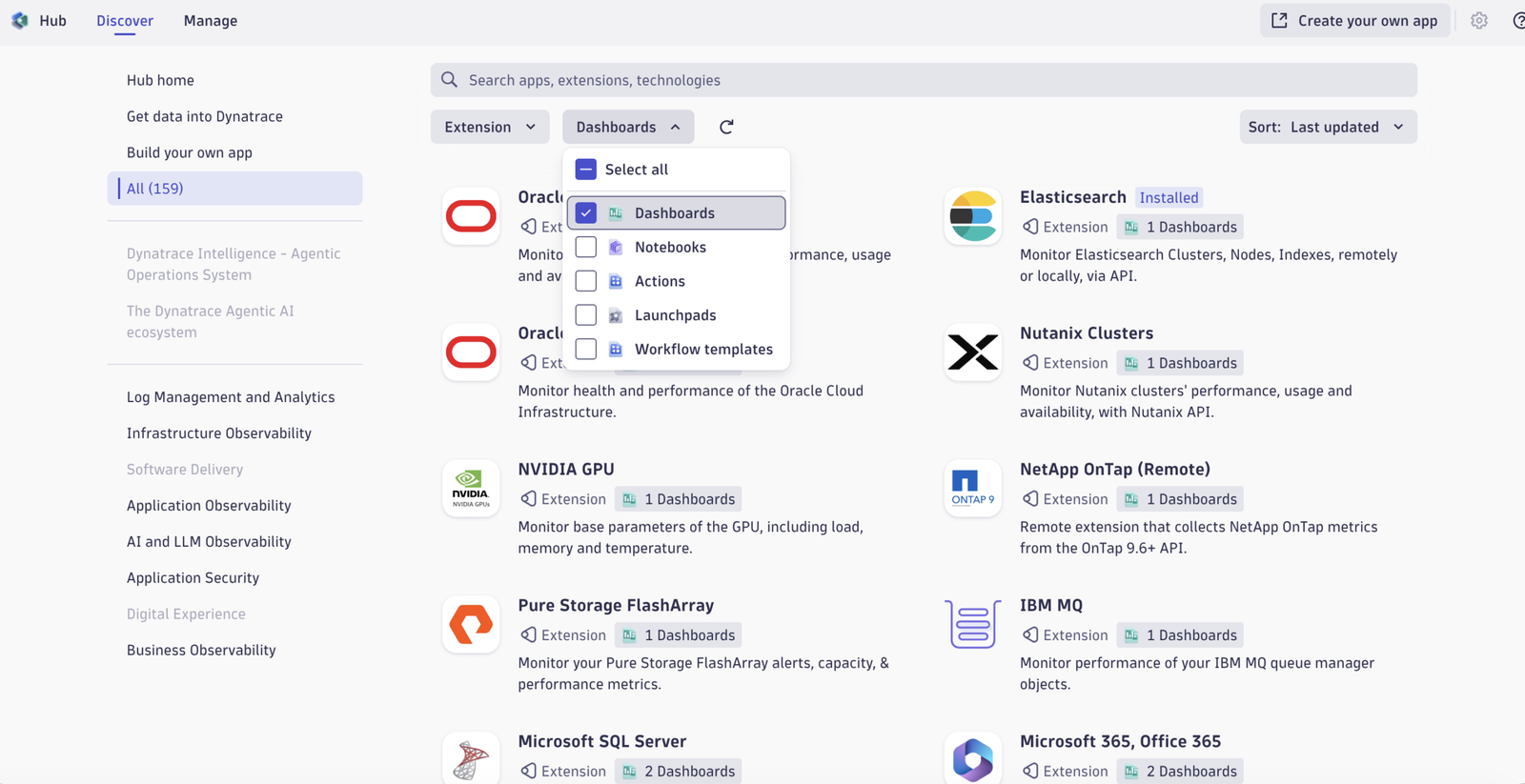Open Elasticsearch app icon

click(973, 216)
